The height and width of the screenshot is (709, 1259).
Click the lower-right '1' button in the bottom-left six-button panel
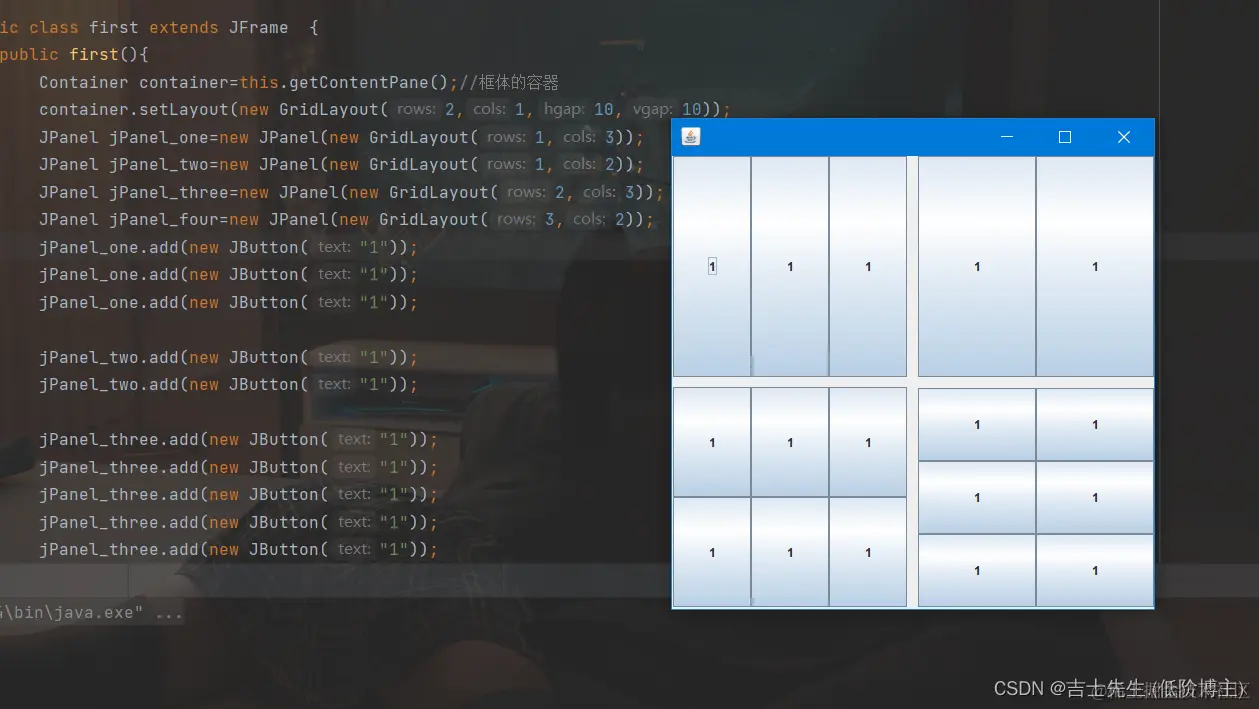868,552
